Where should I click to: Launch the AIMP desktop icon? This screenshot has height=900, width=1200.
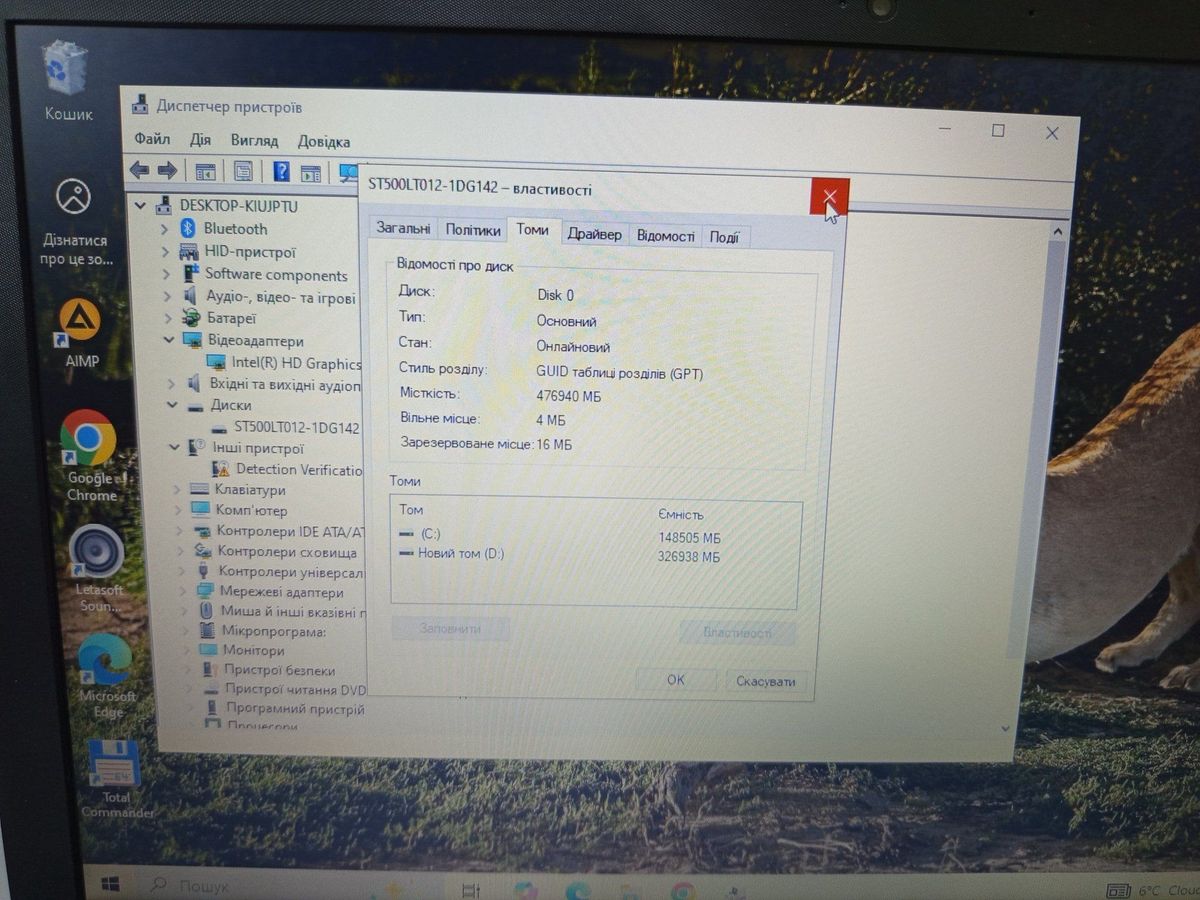[x=81, y=322]
